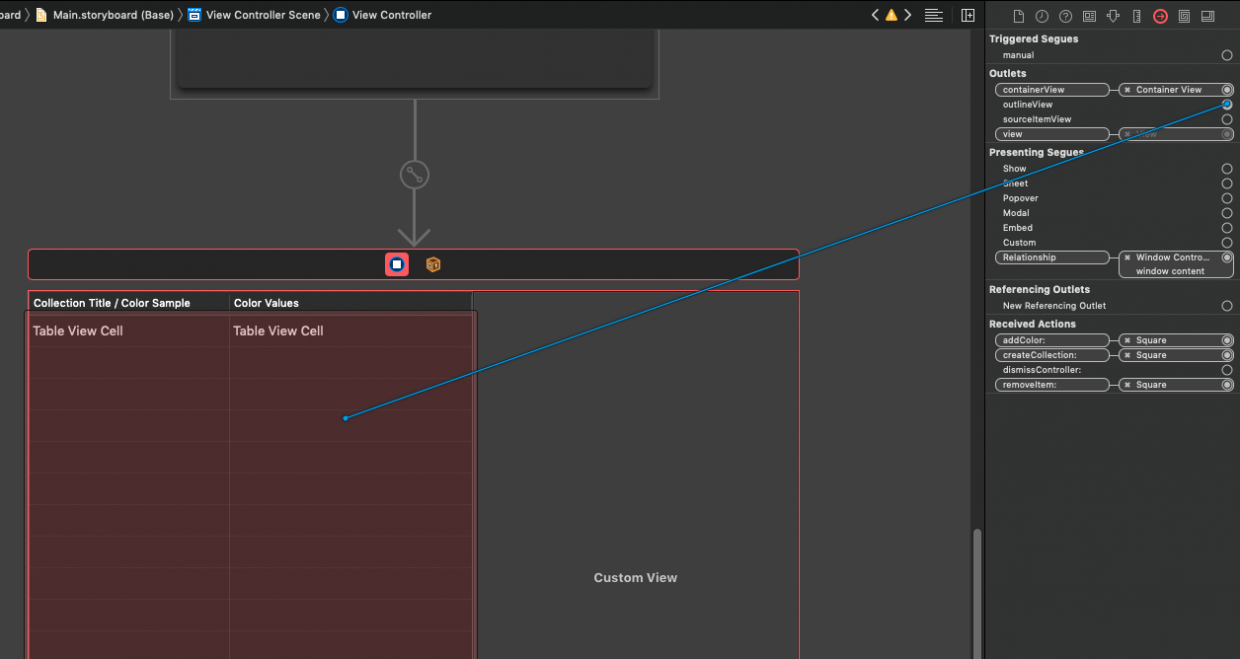Connect the sourceItemView outlet circle

[1227, 119]
